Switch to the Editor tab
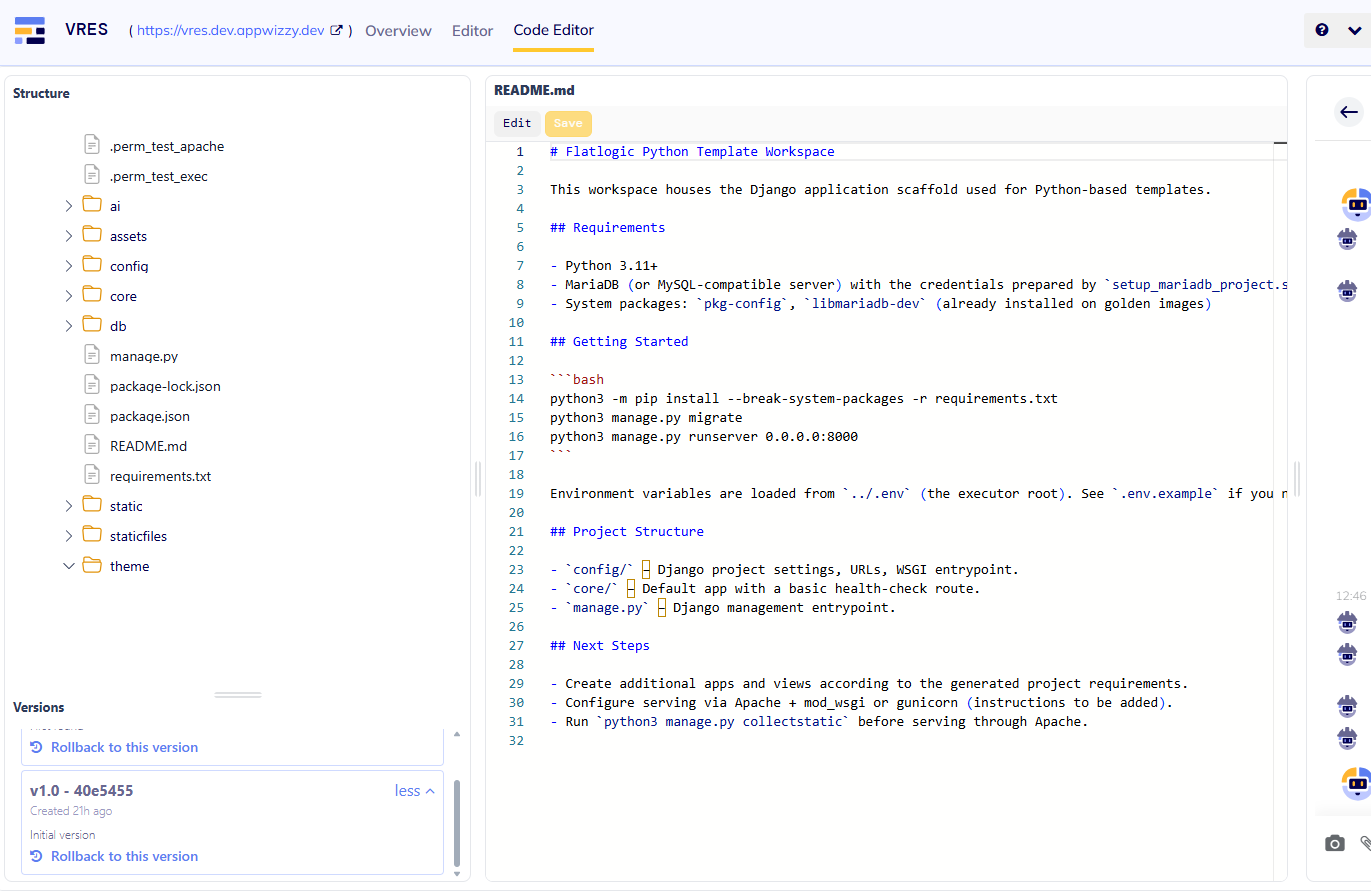Viewport: 1371px width, 892px height. (x=472, y=31)
